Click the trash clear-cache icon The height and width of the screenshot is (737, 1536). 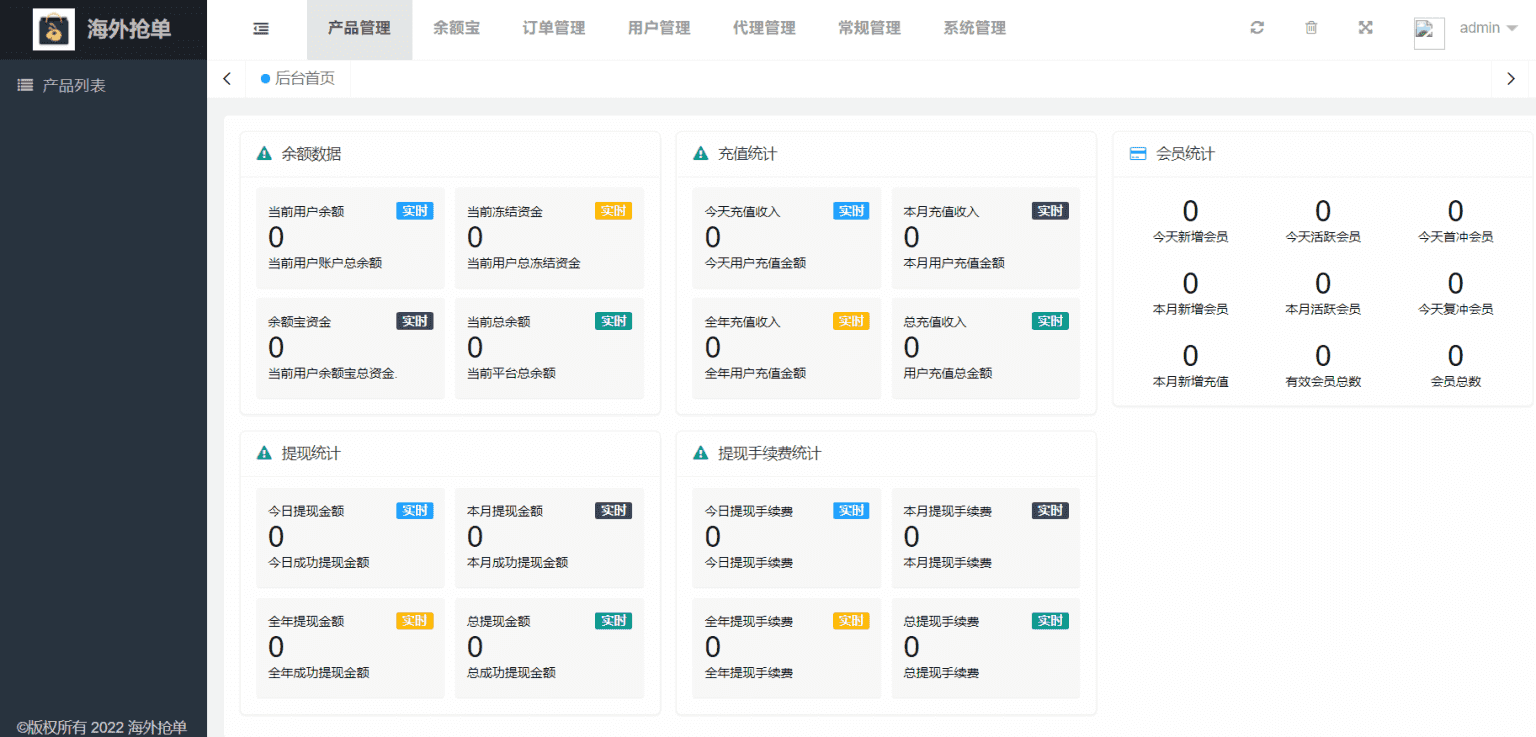1311,28
